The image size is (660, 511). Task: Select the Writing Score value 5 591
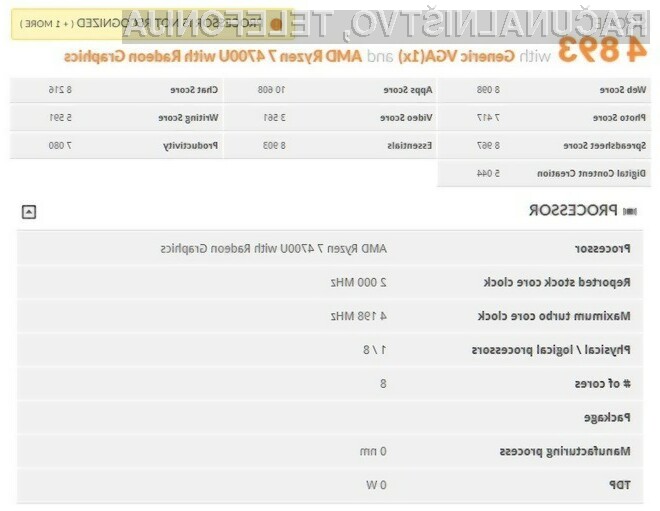pyautogui.click(x=60, y=118)
